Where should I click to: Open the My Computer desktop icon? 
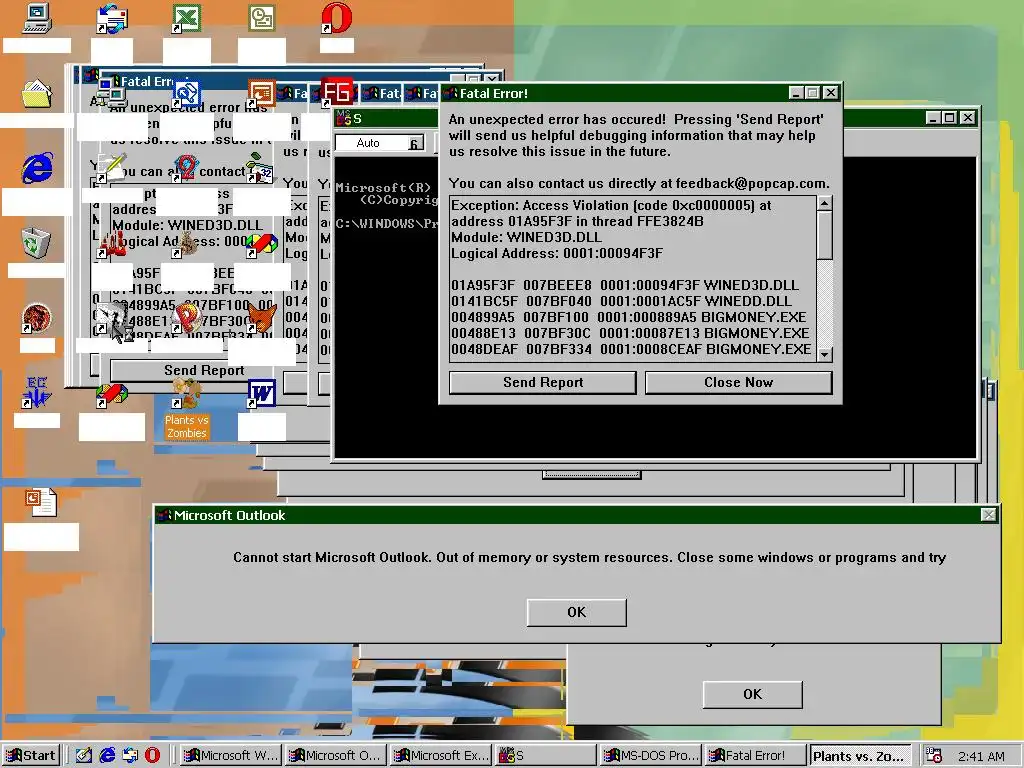pyautogui.click(x=37, y=18)
